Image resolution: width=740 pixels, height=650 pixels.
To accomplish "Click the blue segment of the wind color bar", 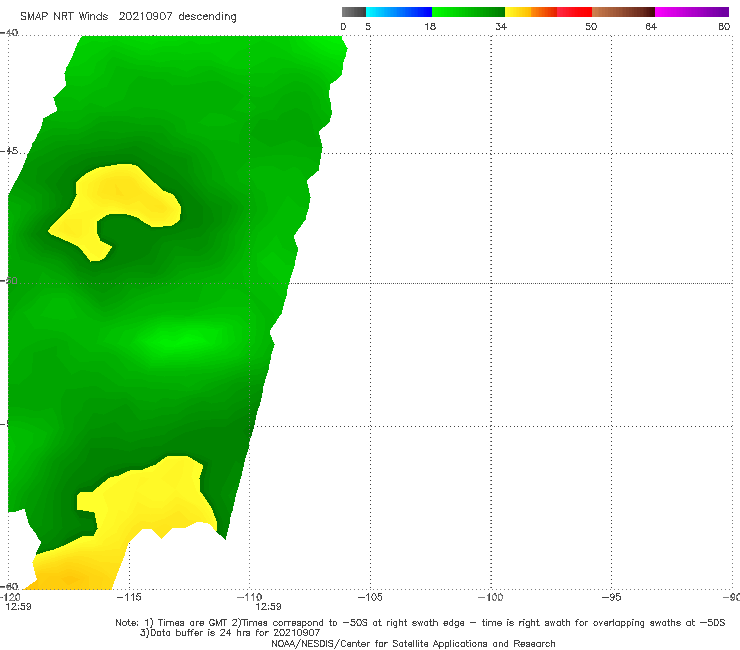I will [399, 12].
